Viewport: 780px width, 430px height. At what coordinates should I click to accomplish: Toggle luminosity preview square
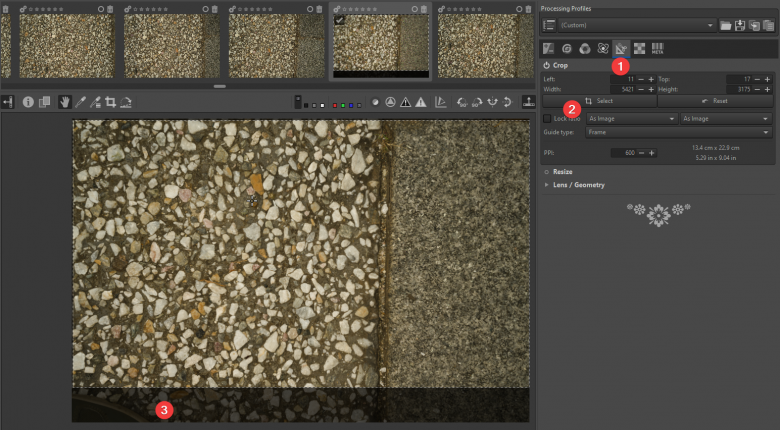click(359, 106)
